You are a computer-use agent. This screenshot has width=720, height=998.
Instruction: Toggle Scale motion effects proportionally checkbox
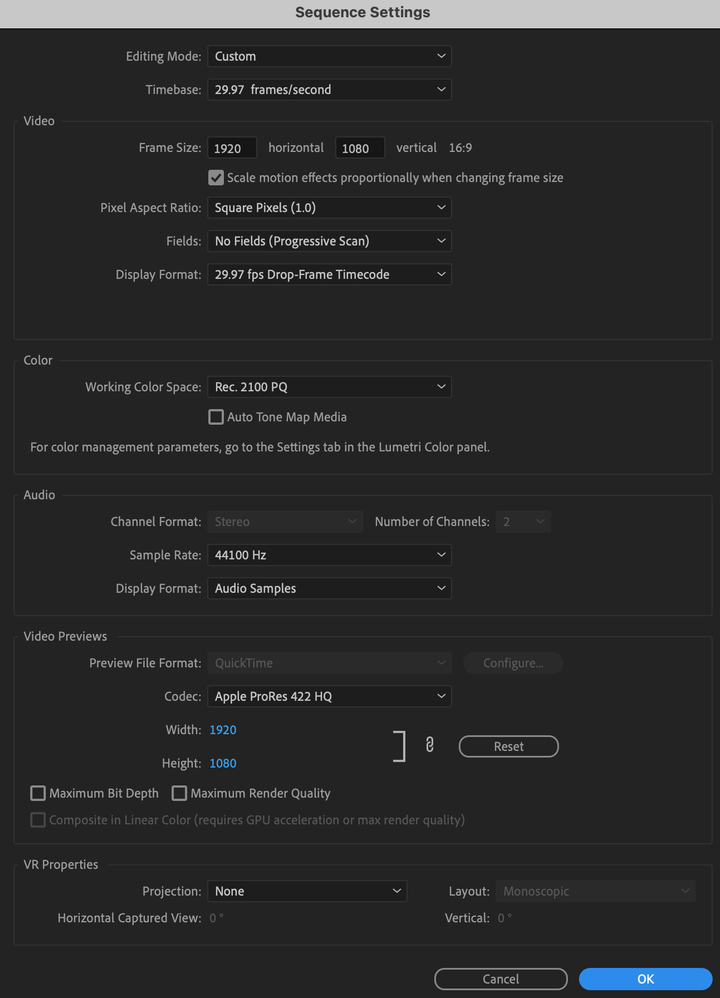click(216, 178)
